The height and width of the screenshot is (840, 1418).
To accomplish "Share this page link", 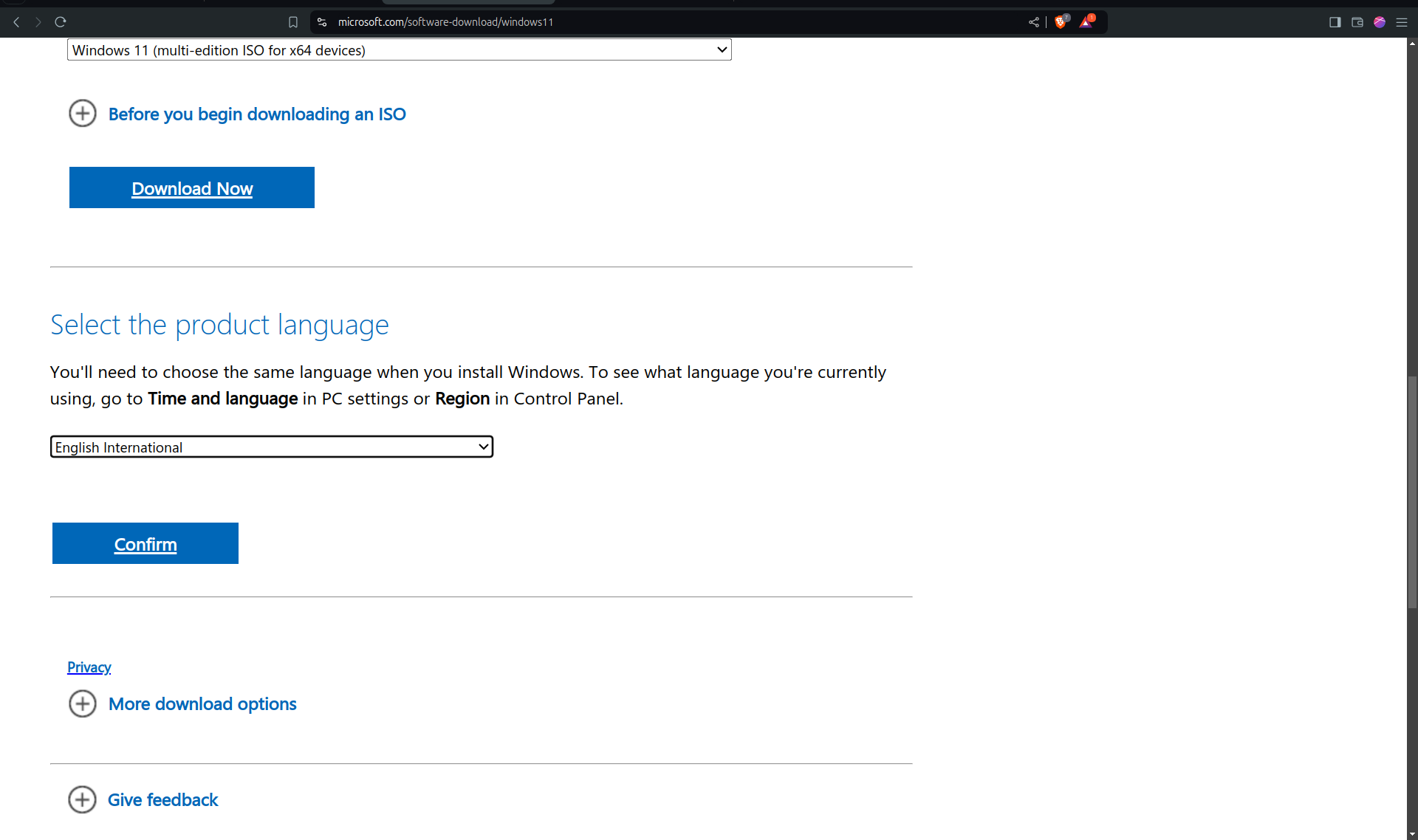I will pyautogui.click(x=1033, y=22).
